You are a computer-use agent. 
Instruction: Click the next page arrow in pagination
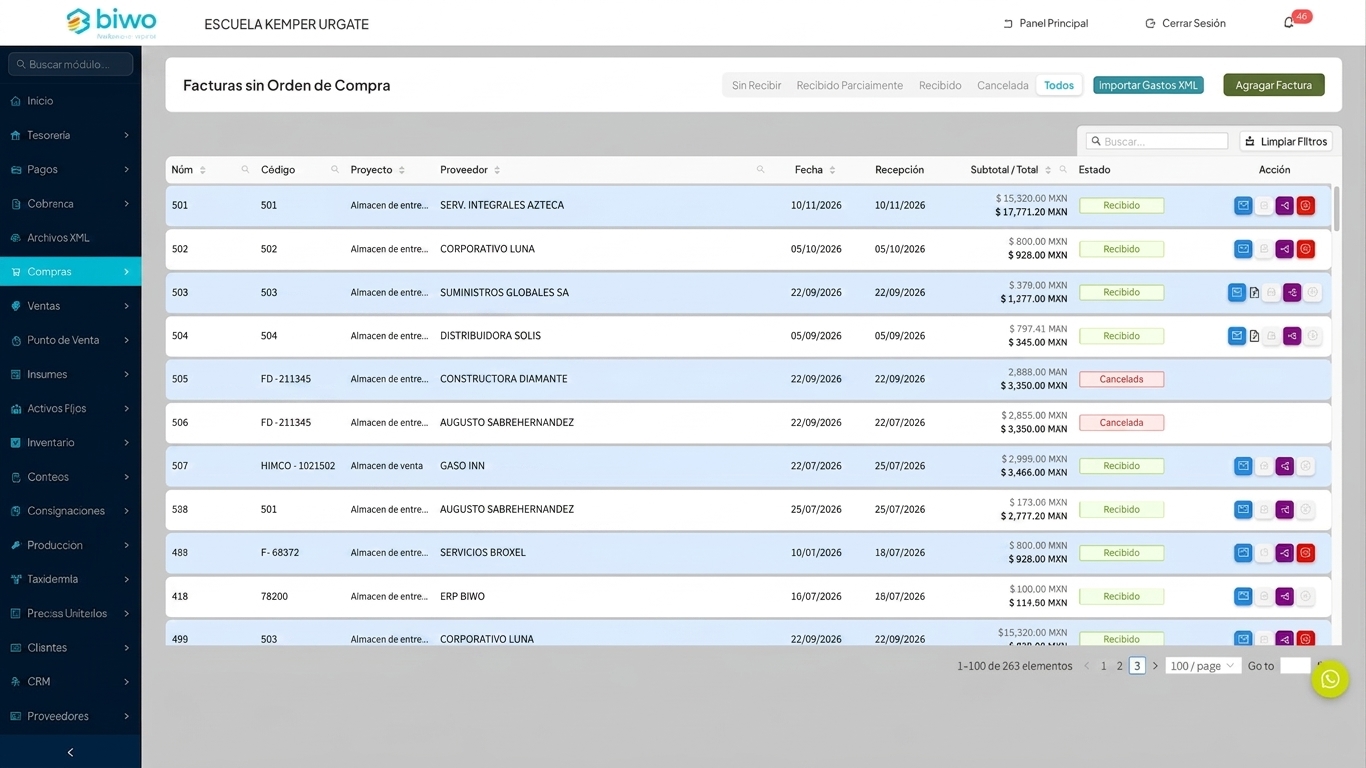tap(1155, 666)
